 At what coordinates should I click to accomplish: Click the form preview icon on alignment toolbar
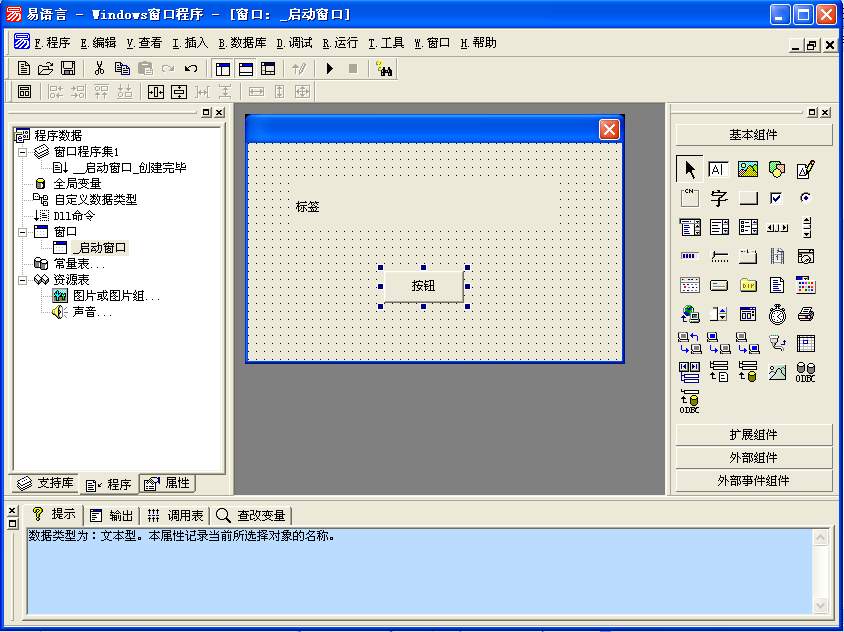point(24,92)
